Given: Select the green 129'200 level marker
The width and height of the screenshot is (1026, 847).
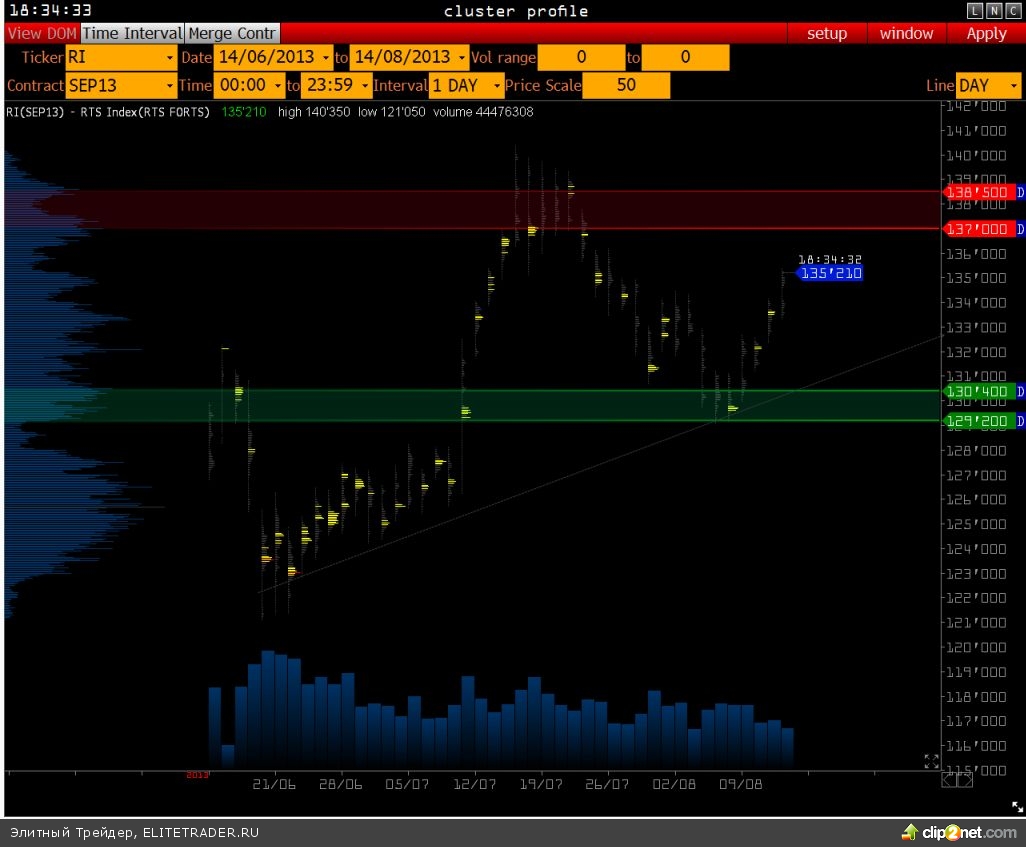Looking at the screenshot, I should pos(979,422).
